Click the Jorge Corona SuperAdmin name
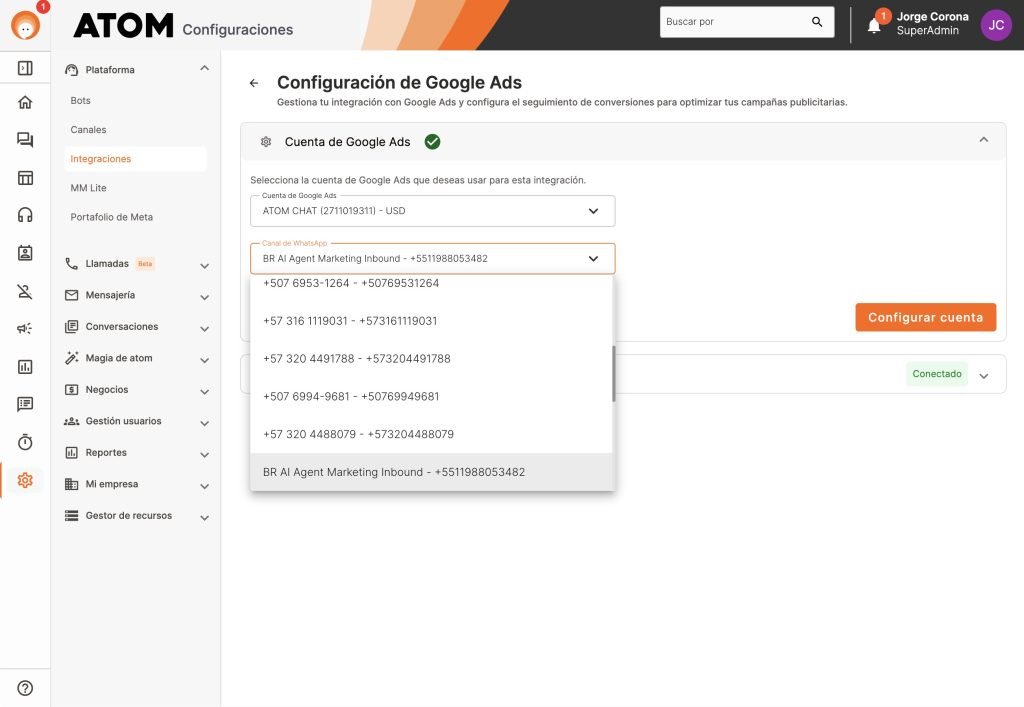The width and height of the screenshot is (1024, 707). point(932,24)
